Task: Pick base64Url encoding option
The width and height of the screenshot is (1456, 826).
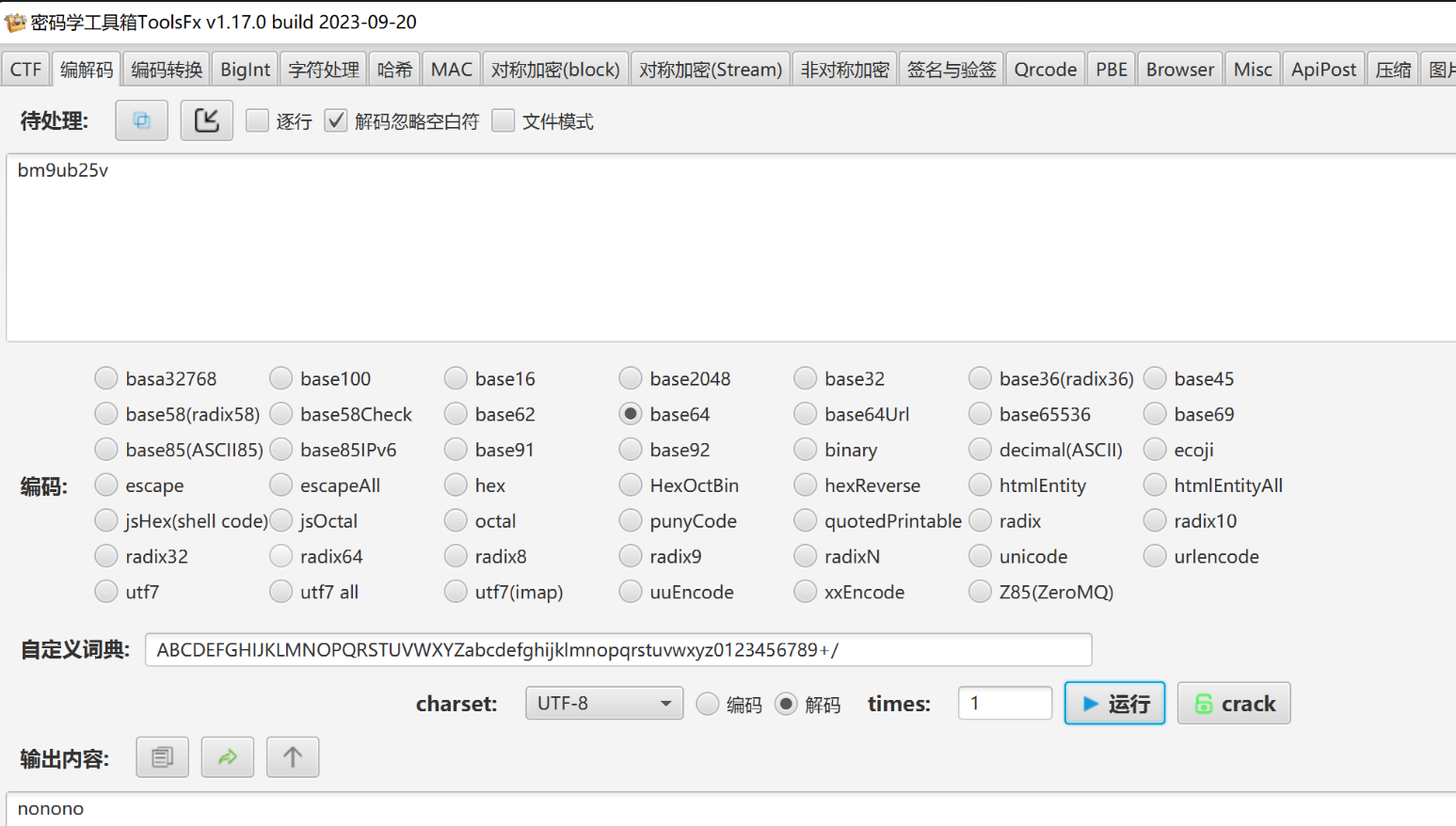Action: click(805, 414)
